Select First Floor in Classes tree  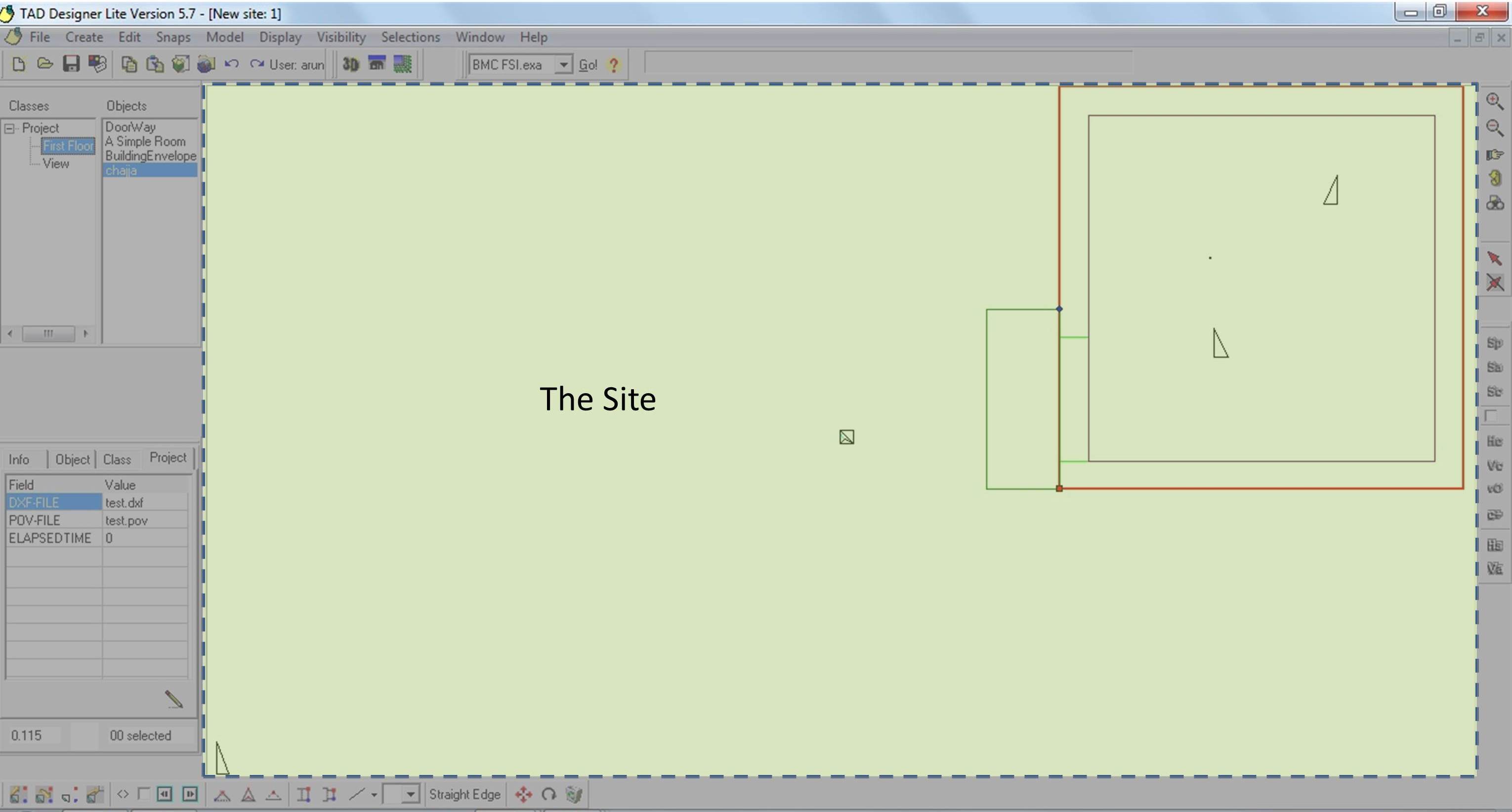(68, 146)
